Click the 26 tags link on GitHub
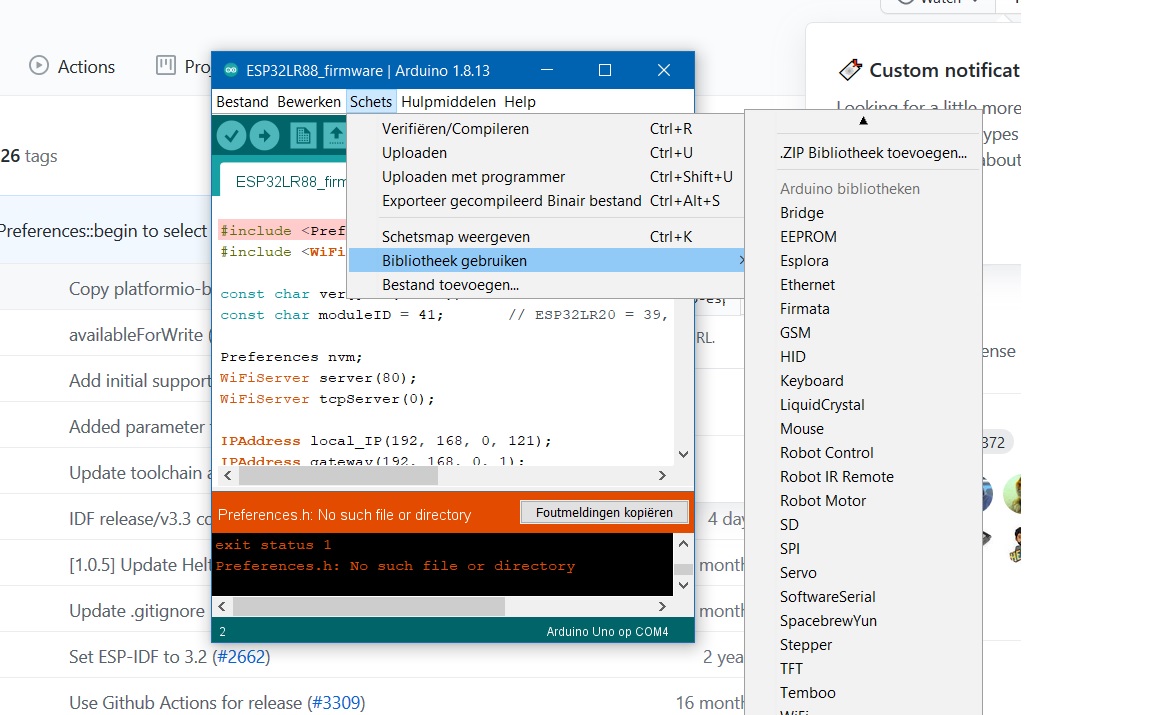 tap(29, 156)
